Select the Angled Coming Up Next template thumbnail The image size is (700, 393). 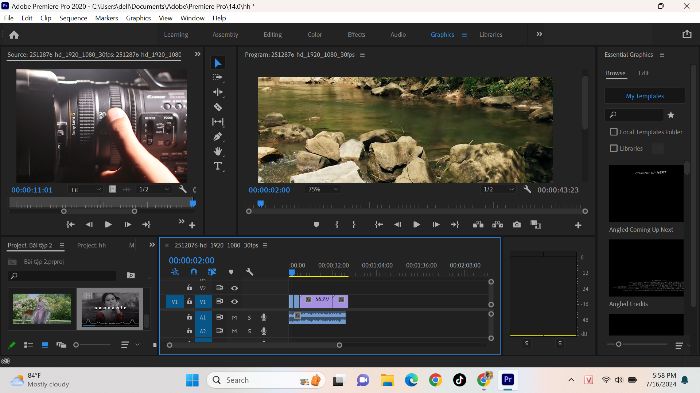(646, 193)
